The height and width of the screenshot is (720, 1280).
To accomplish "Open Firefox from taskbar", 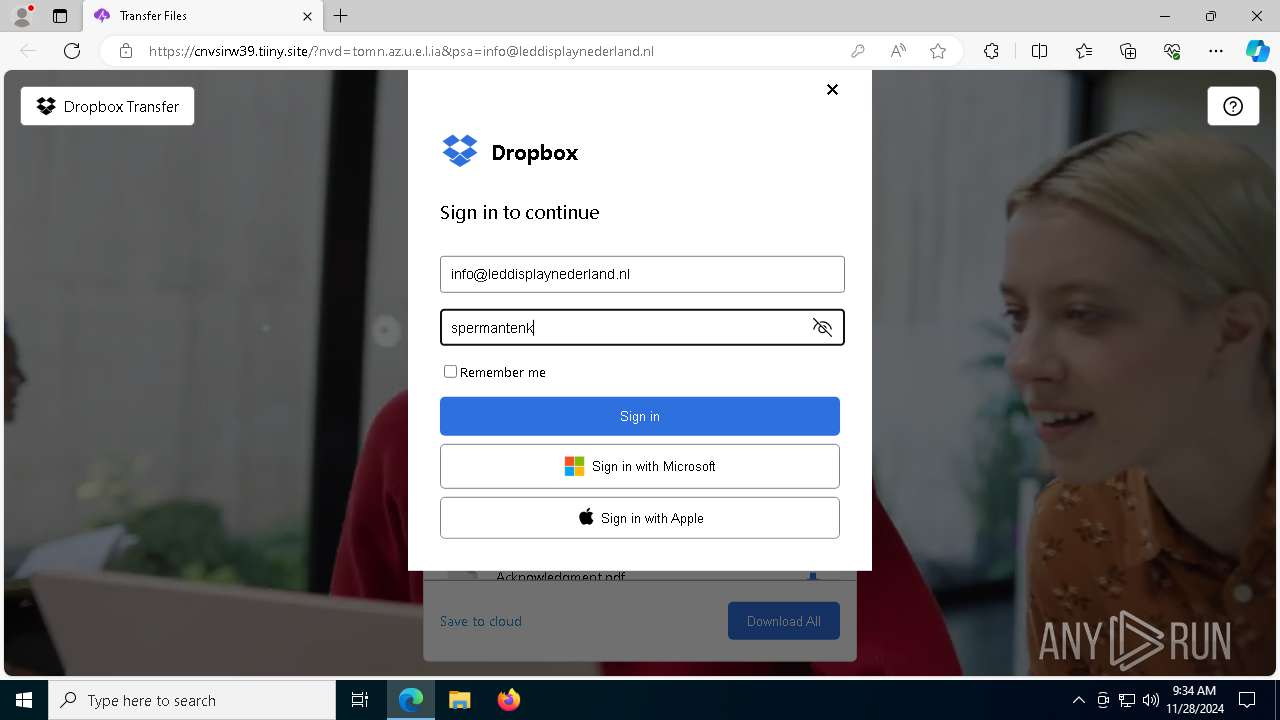I will tap(508, 700).
